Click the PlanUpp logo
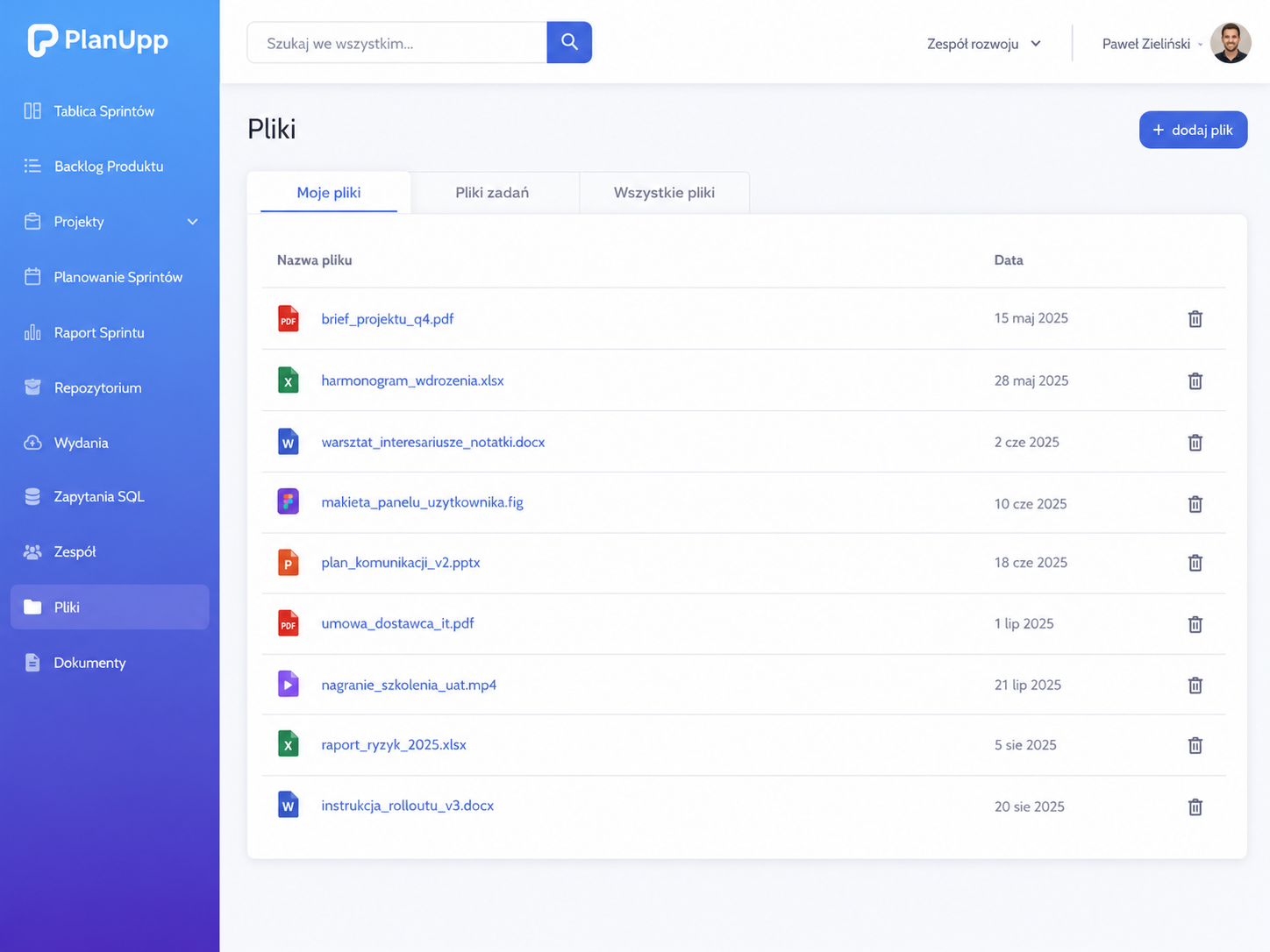 click(97, 40)
